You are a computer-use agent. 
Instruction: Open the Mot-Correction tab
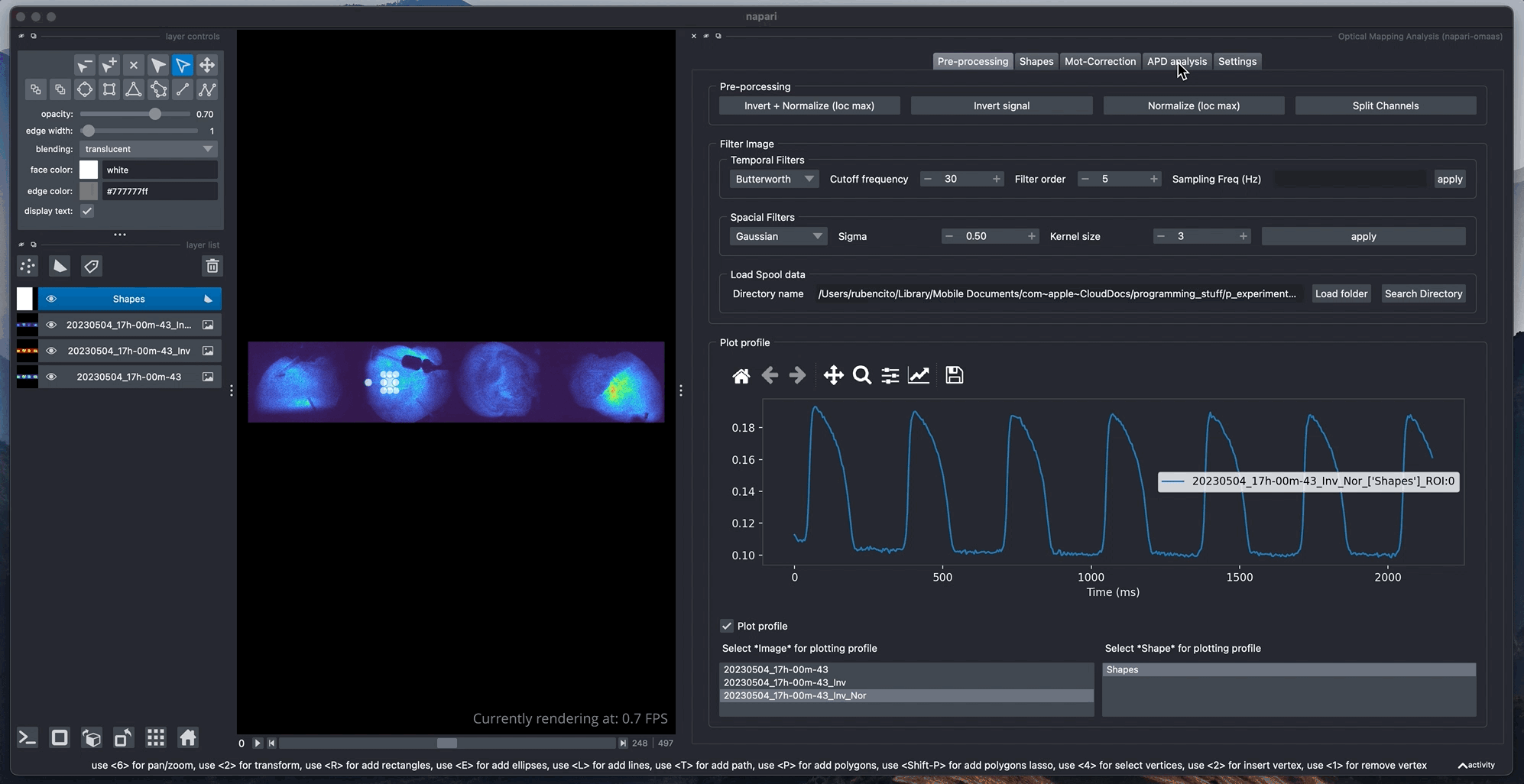click(1100, 61)
